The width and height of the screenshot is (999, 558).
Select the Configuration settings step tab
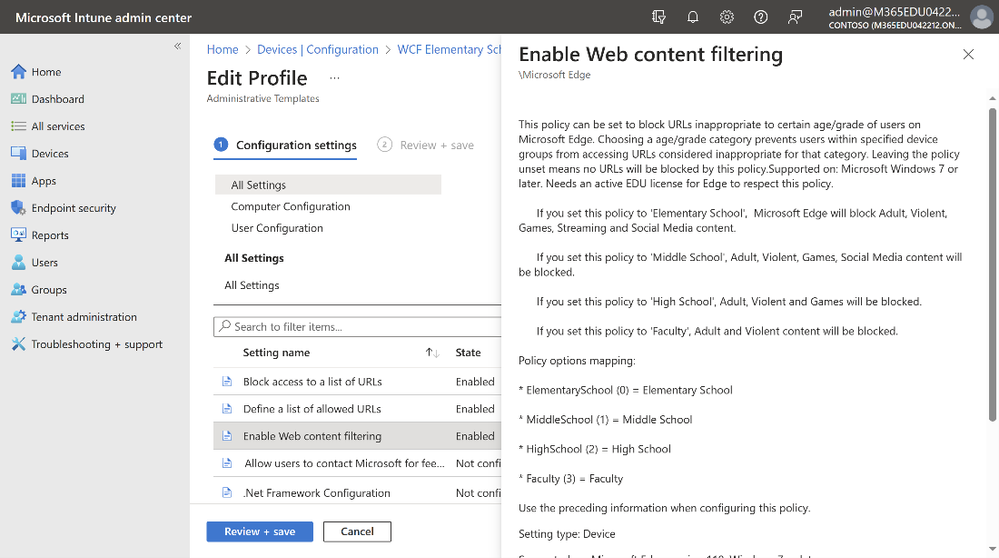pos(285,145)
